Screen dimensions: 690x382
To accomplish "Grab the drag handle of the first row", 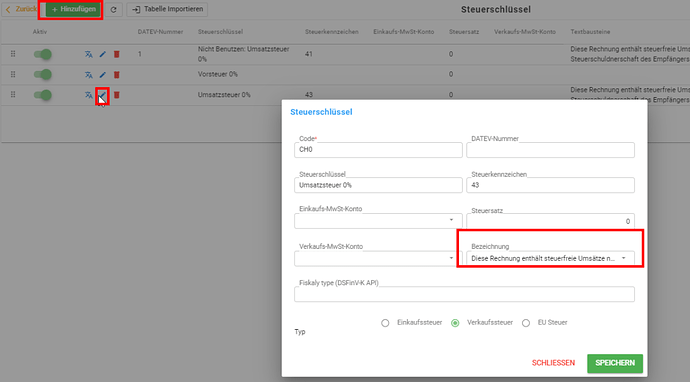I will (x=13, y=54).
